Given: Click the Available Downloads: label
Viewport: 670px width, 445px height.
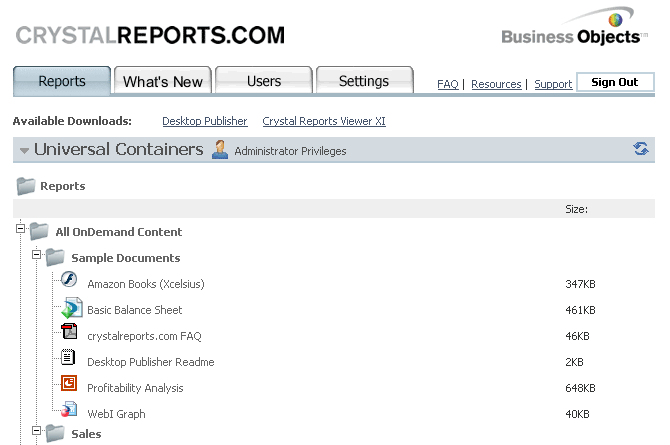Looking at the screenshot, I should [72, 121].
